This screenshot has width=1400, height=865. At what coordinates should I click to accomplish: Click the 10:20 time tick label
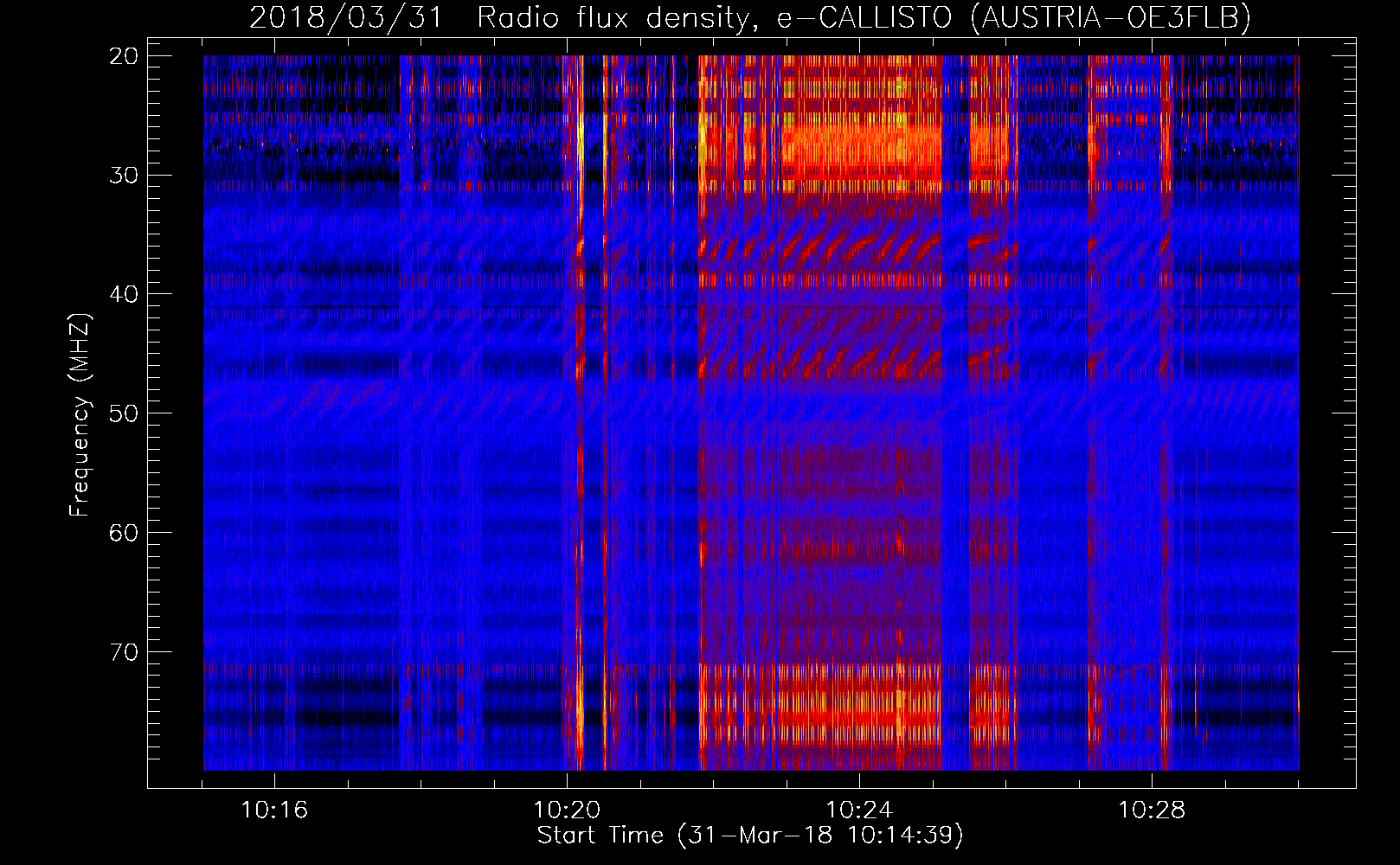(x=567, y=811)
